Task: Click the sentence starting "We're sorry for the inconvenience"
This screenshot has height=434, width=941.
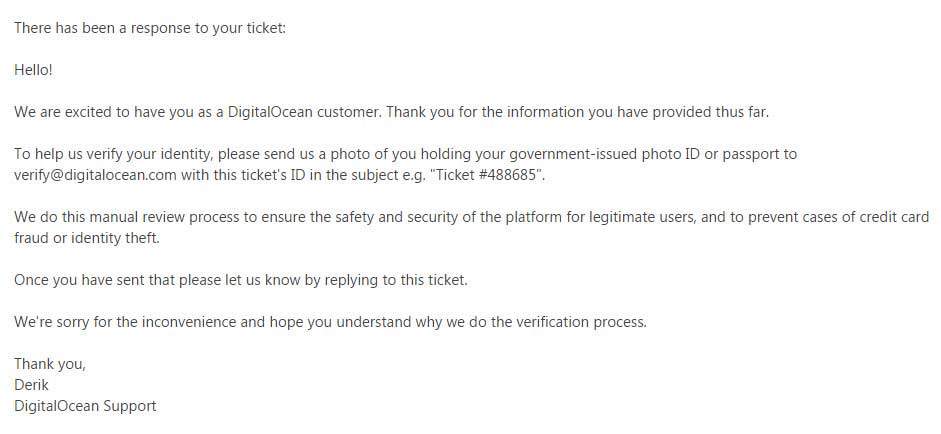Action: 331,322
